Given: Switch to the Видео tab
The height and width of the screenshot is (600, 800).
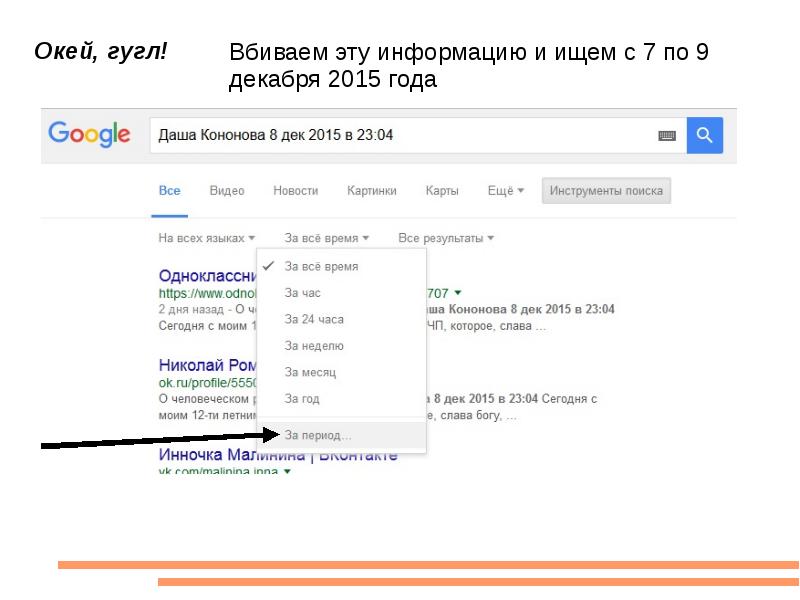Looking at the screenshot, I should 227,191.
